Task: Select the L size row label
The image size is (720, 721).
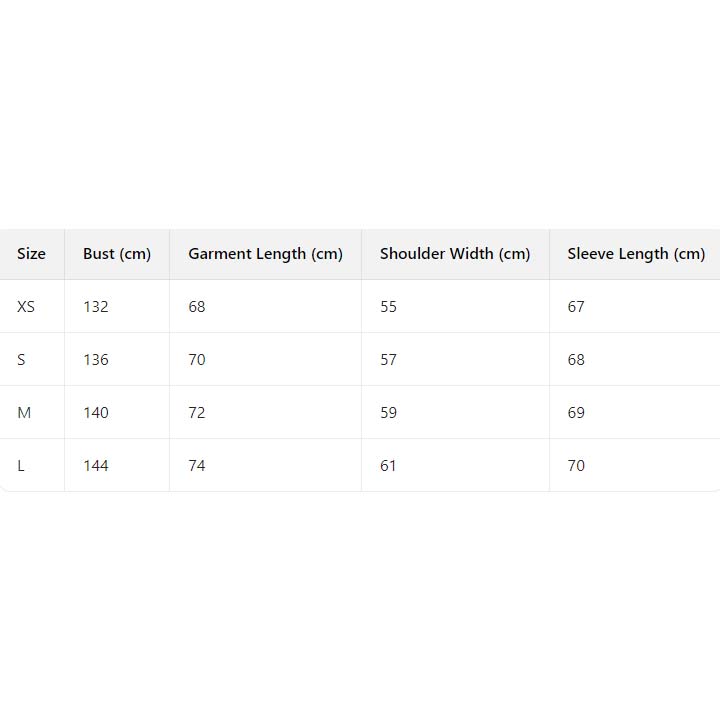Action: [x=21, y=466]
